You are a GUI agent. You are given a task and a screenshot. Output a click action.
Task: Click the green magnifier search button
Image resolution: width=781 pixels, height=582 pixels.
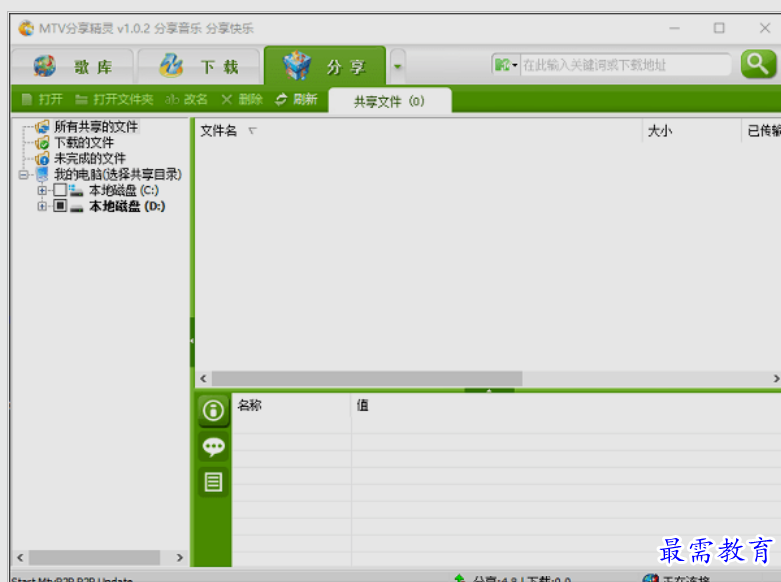[758, 64]
